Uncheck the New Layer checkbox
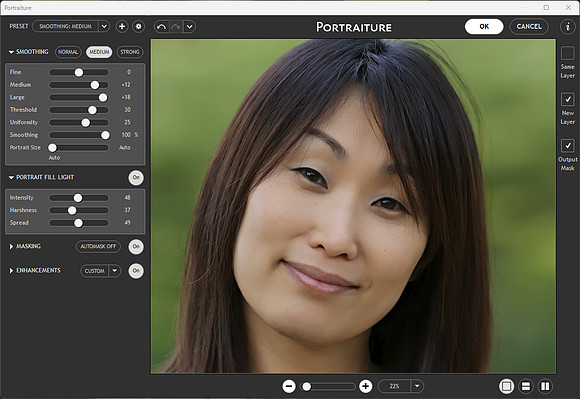 click(567, 99)
